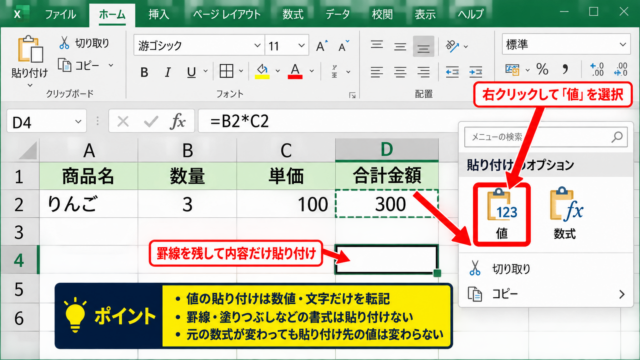This screenshot has width=640, height=360.
Task: Toggle Italic formatting
Action: coord(167,73)
